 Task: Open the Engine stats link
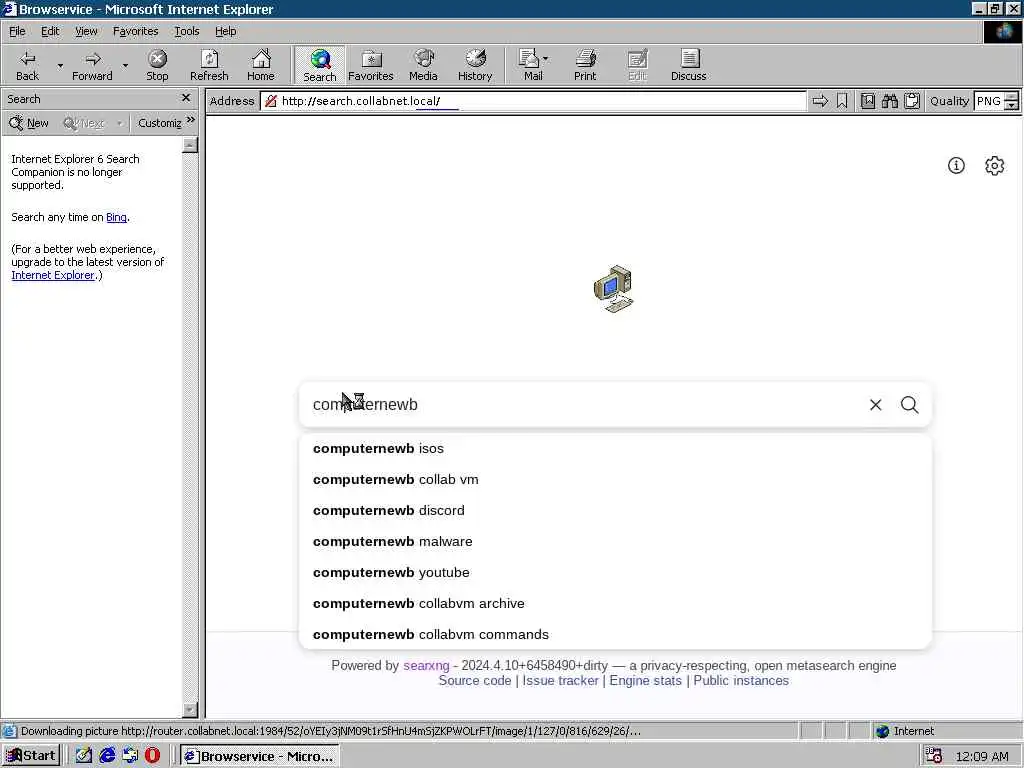click(645, 680)
